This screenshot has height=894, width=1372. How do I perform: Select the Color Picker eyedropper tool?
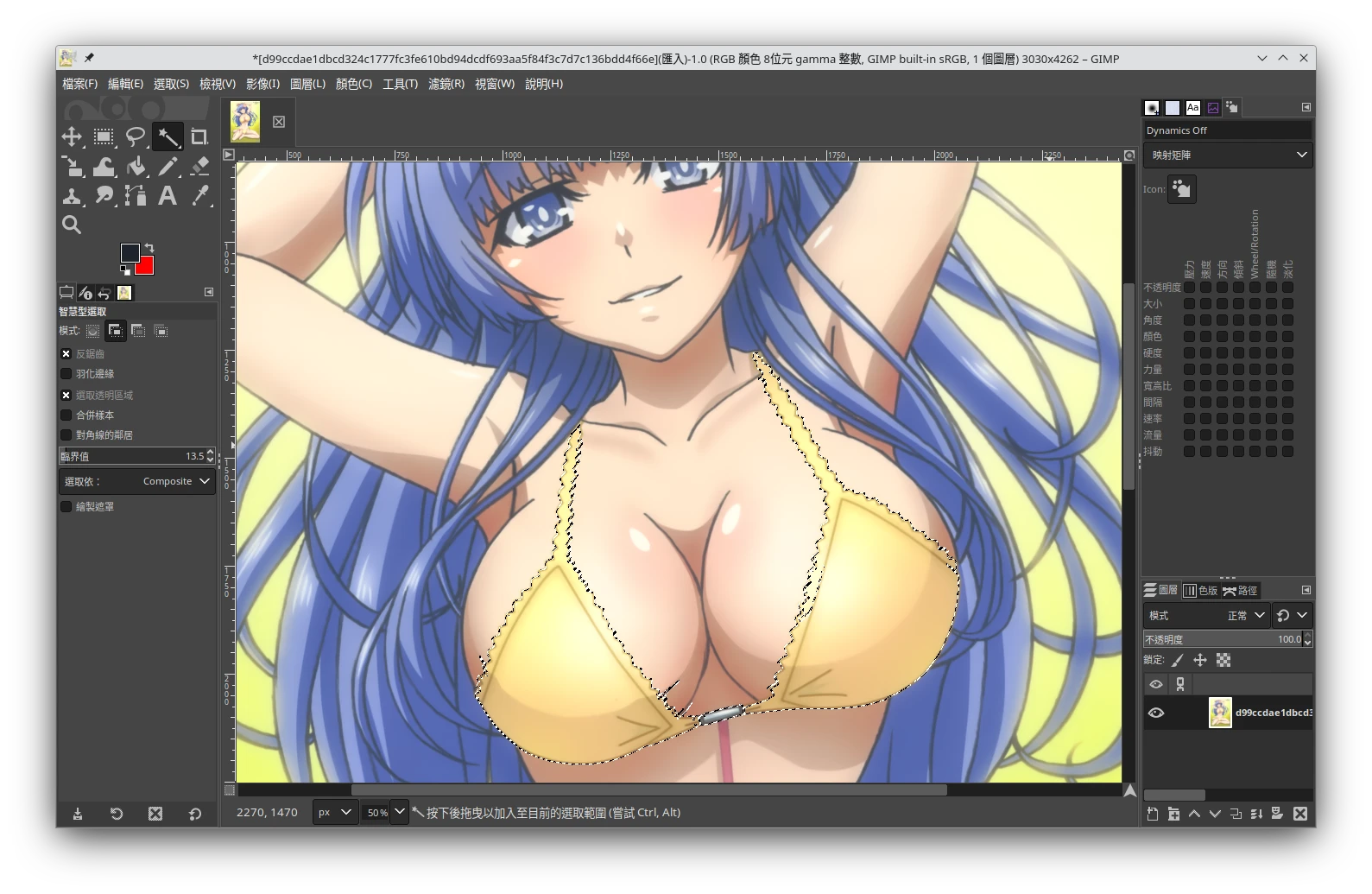pyautogui.click(x=199, y=196)
